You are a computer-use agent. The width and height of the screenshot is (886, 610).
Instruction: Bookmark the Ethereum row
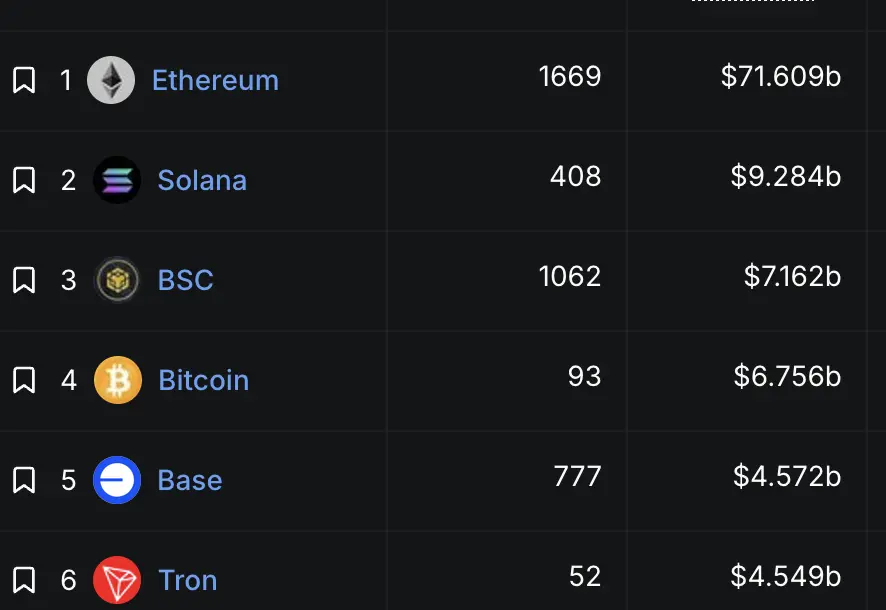24,80
